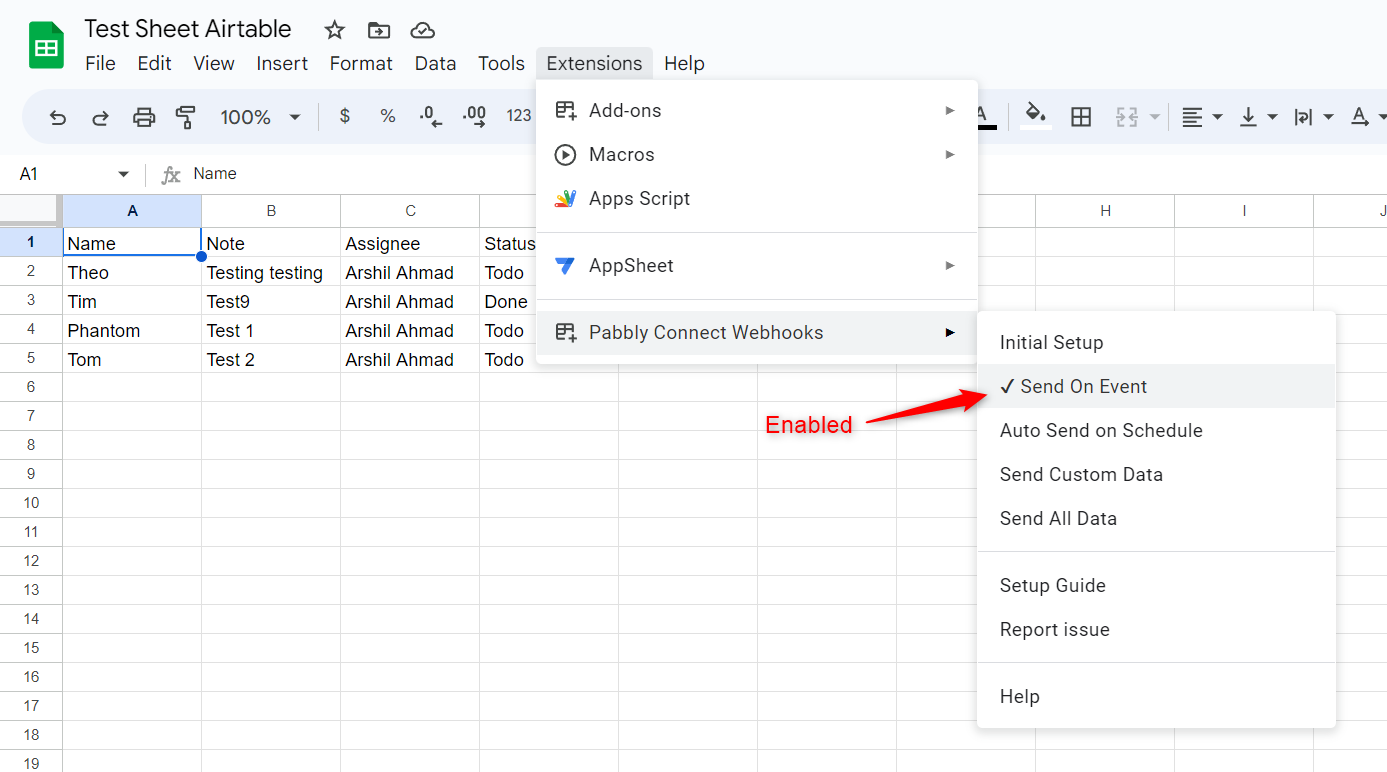Screen dimensions: 1387x772
Task: Choose Send Custom Data
Action: pyautogui.click(x=1156, y=474)
